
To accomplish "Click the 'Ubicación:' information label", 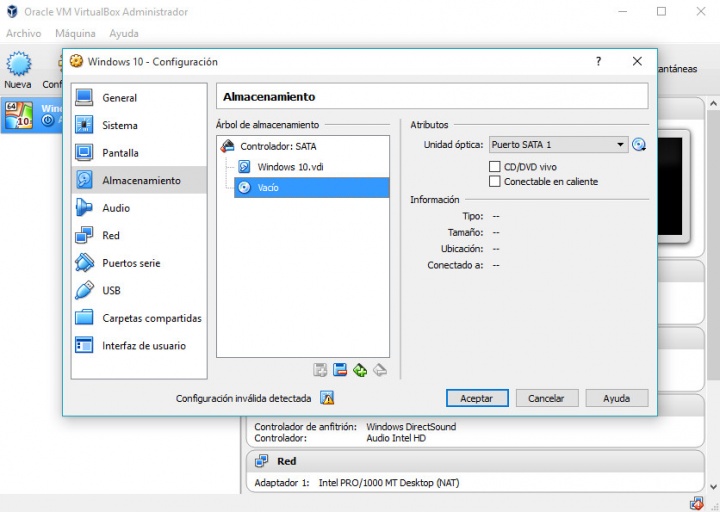I will (462, 249).
